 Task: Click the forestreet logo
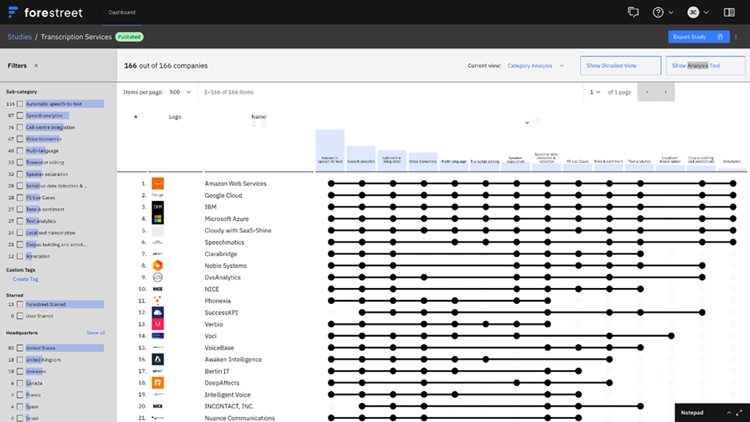[45, 12]
